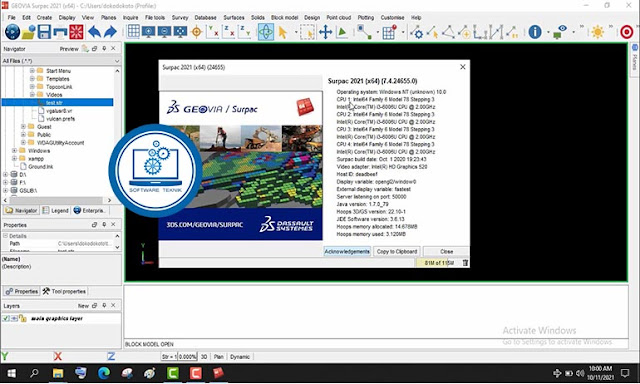Image resolution: width=640 pixels, height=384 pixels.
Task: Switch to the Tool properties tab
Action: click(64, 291)
